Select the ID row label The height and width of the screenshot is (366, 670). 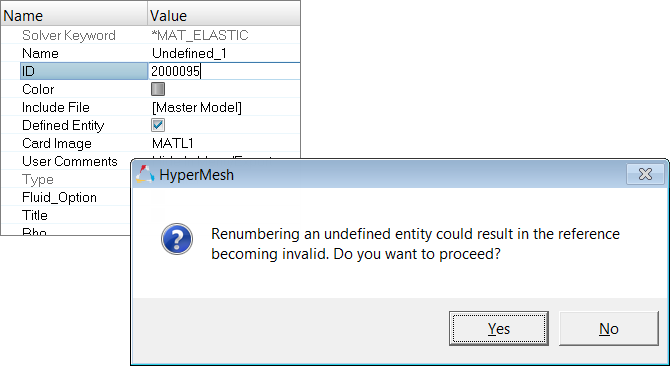tap(84, 71)
